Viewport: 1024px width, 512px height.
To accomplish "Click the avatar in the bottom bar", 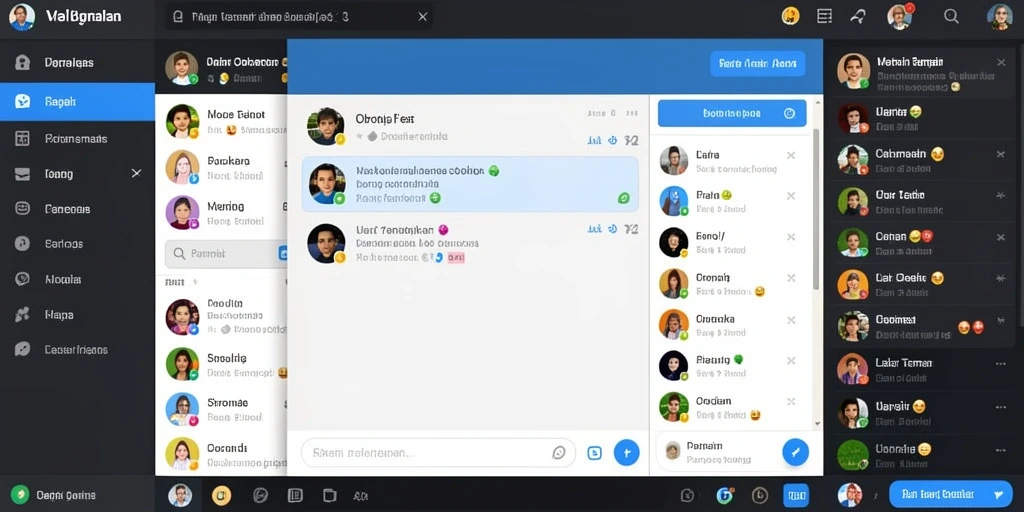I will point(180,495).
